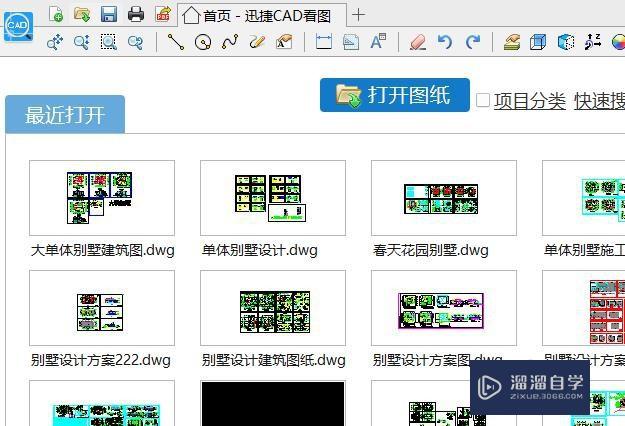Click file name 大单体别墅建筑图.dwg
625x426 pixels.
(x=103, y=250)
